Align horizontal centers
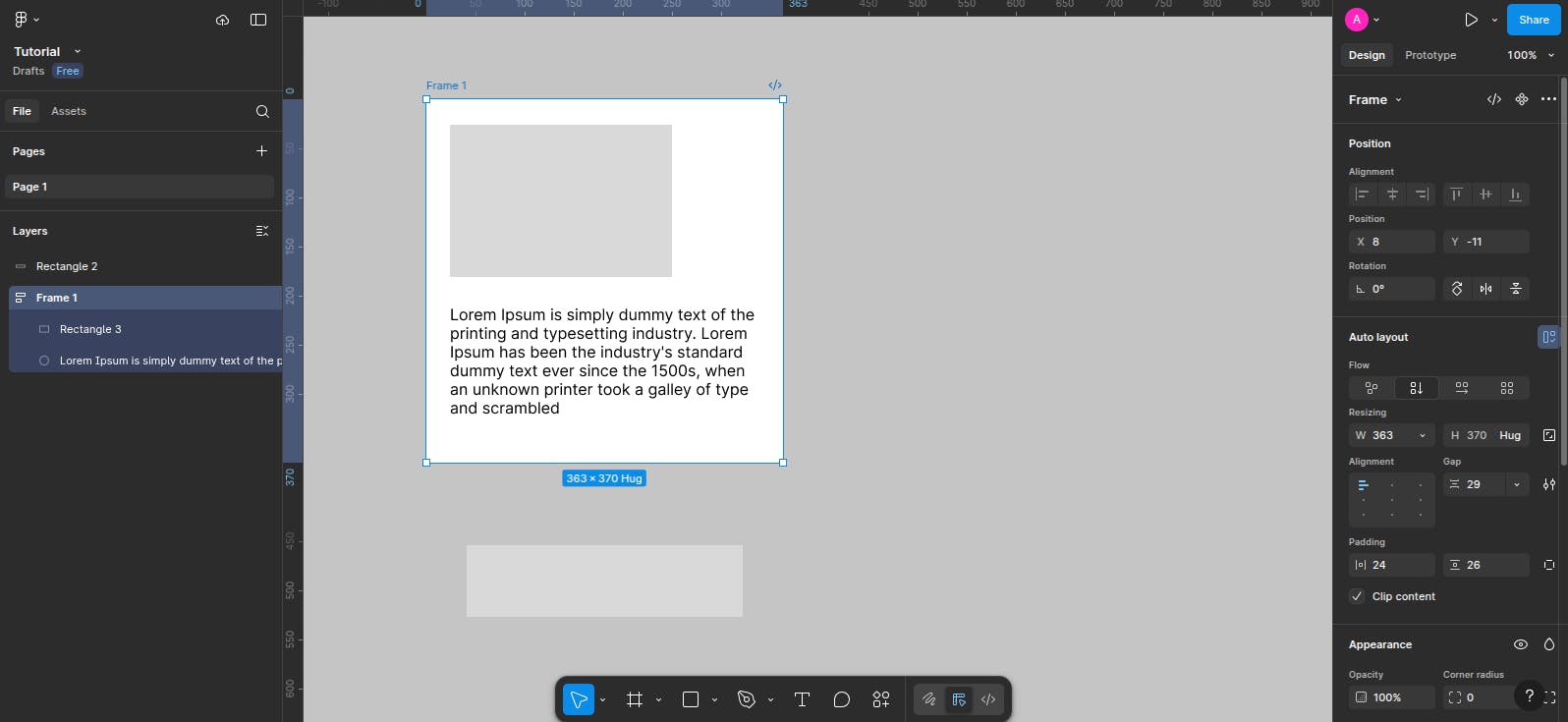This screenshot has width=1568, height=722. coord(1392,194)
